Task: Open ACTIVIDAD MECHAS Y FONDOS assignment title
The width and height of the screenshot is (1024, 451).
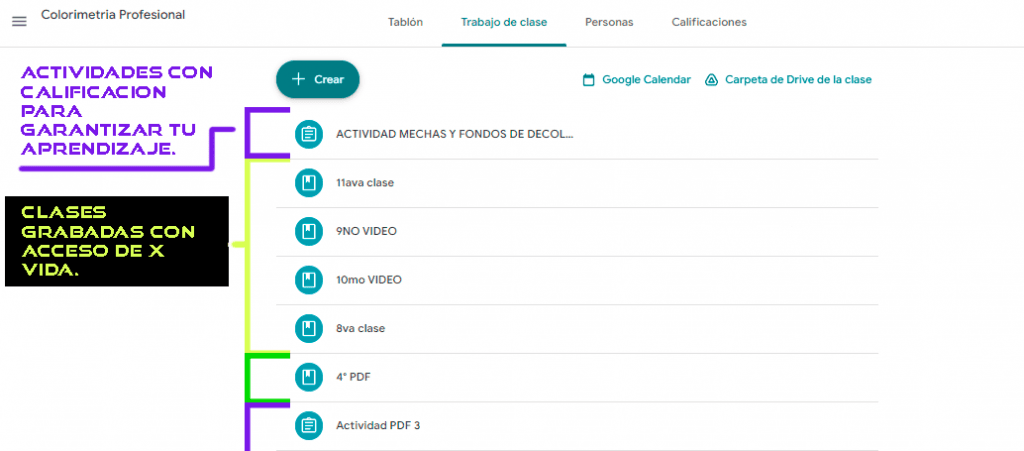Action: pyautogui.click(x=455, y=134)
